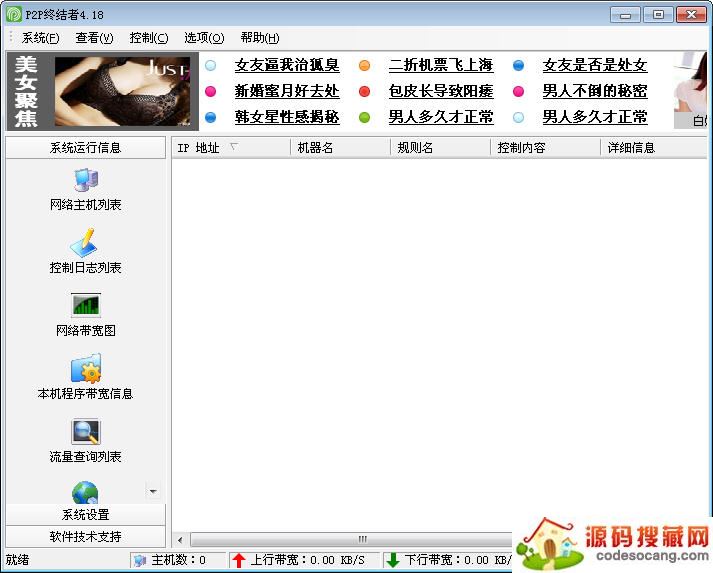
Task: Open the 控制日志列表 control log icon
Action: pos(84,243)
